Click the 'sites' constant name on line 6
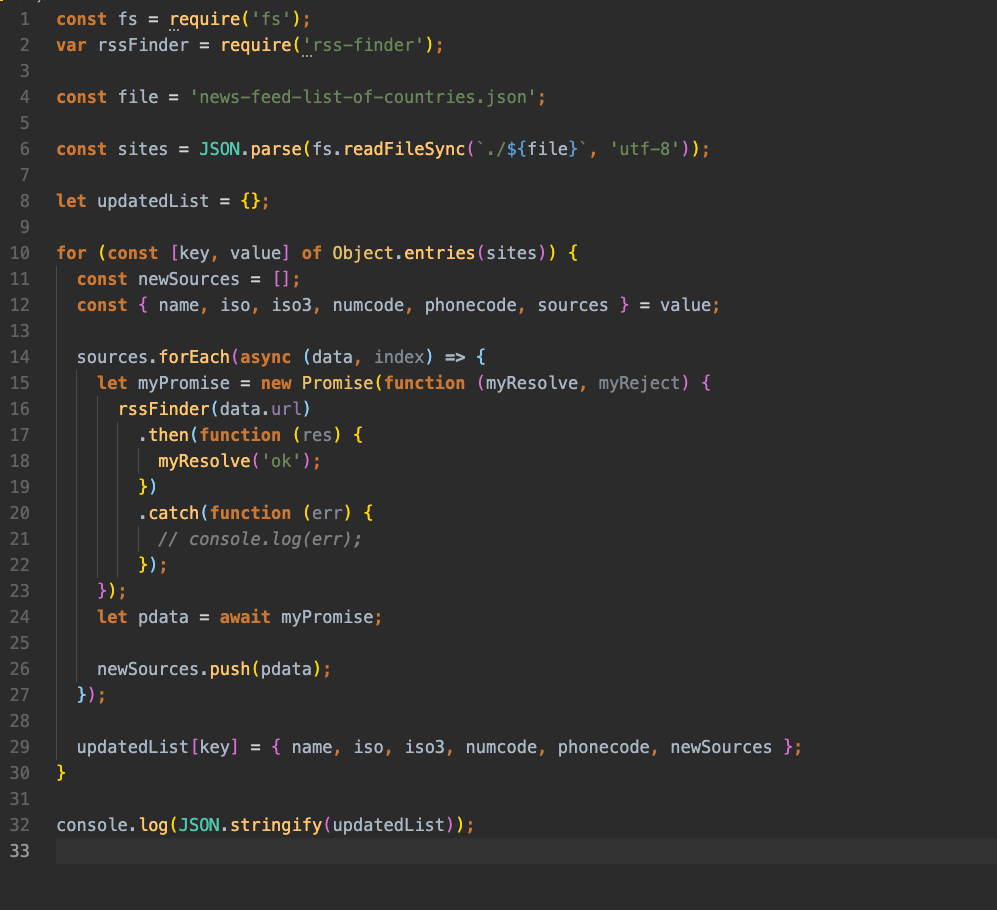The image size is (997, 910). tap(143, 149)
